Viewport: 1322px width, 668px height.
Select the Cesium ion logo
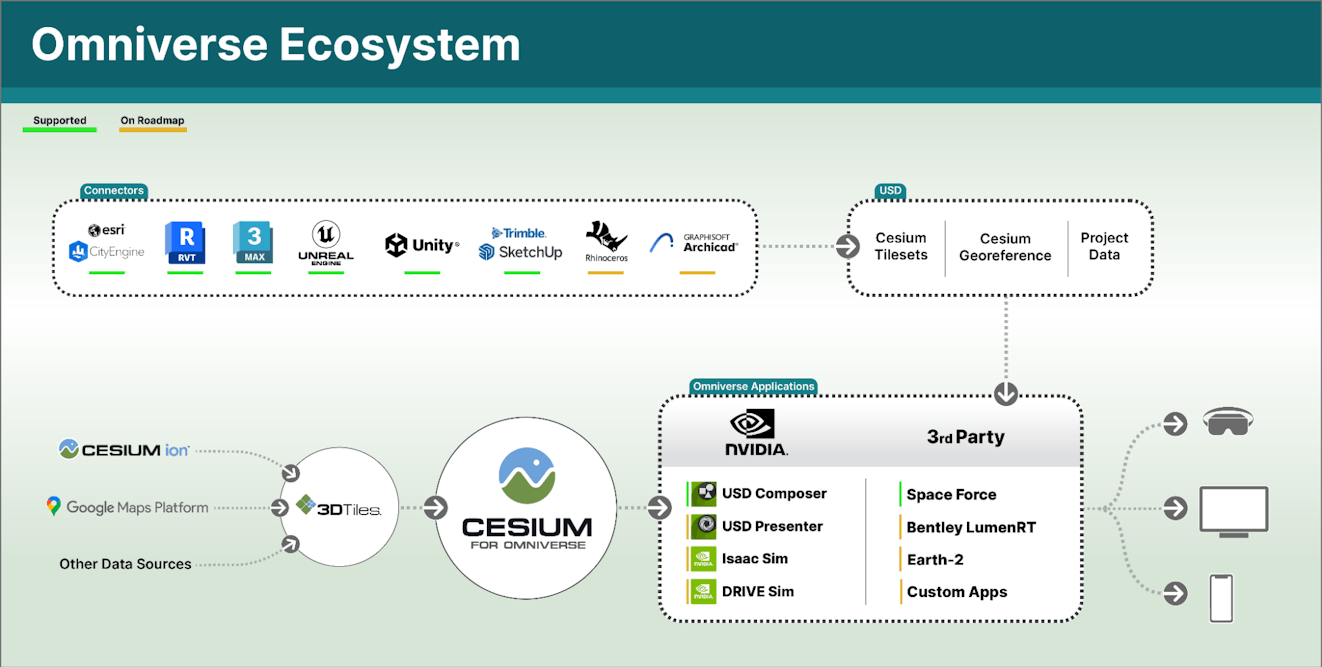tap(123, 450)
